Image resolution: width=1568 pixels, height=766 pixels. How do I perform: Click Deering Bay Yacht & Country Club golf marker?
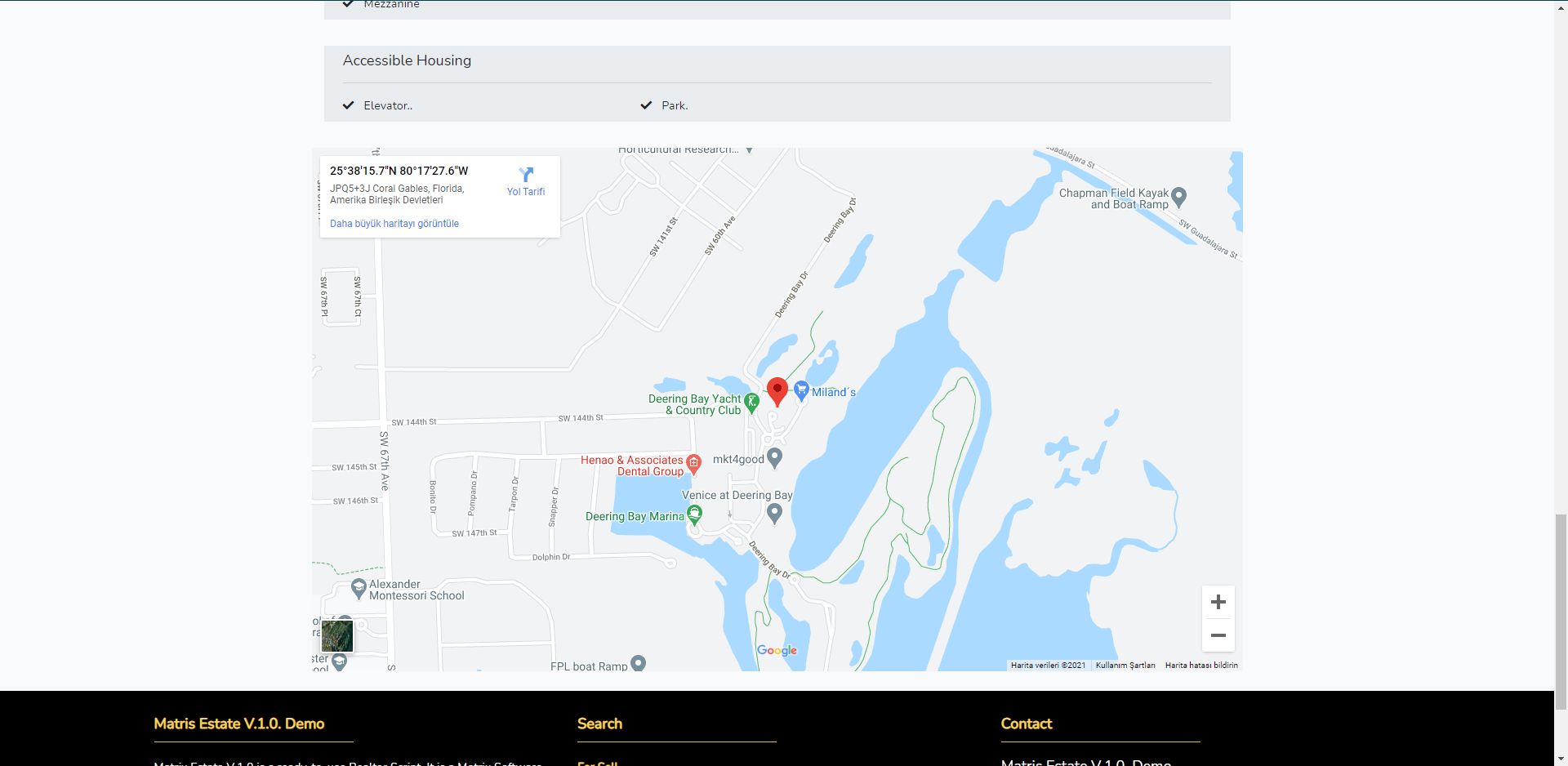[x=752, y=402]
